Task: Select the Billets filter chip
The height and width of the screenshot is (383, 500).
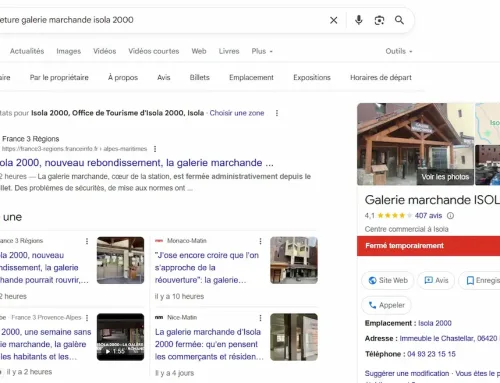Action: click(x=200, y=78)
